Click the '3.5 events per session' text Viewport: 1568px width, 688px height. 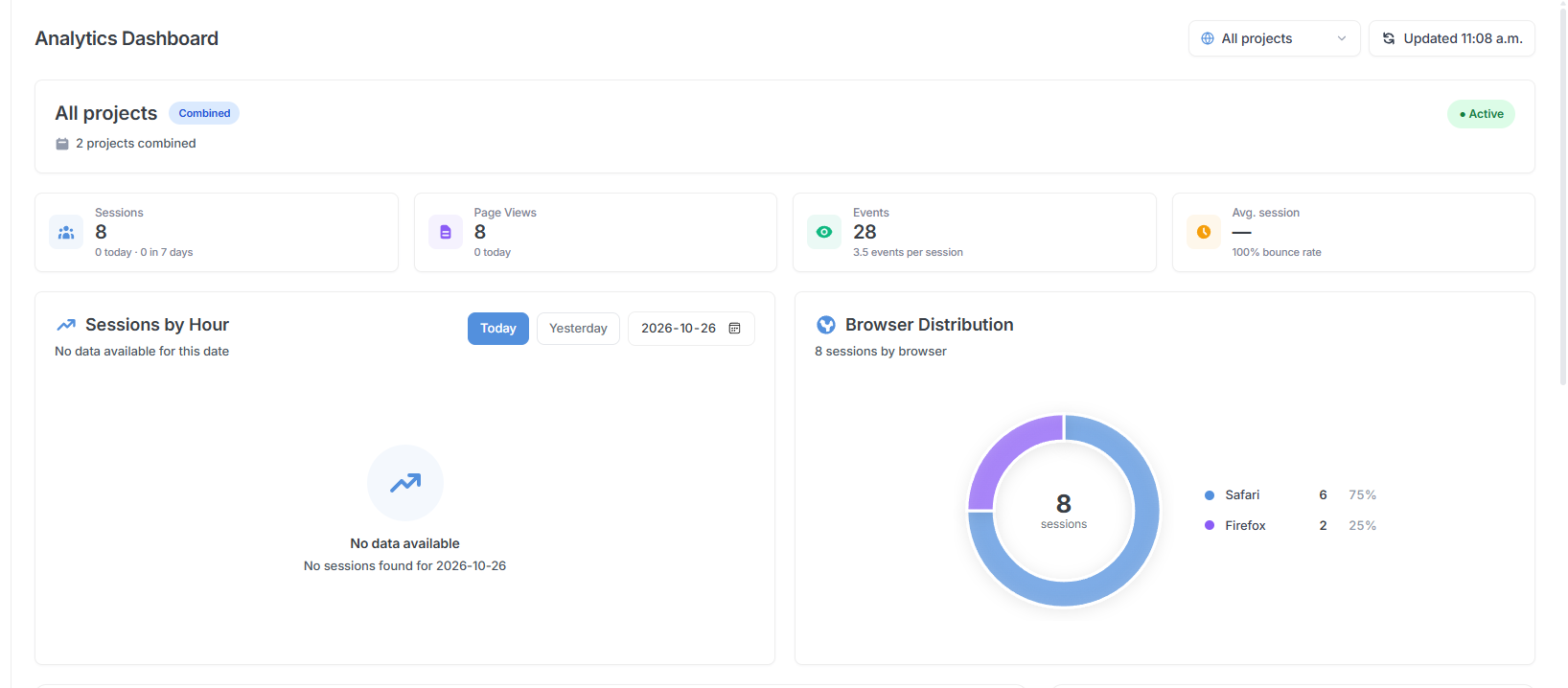click(908, 253)
